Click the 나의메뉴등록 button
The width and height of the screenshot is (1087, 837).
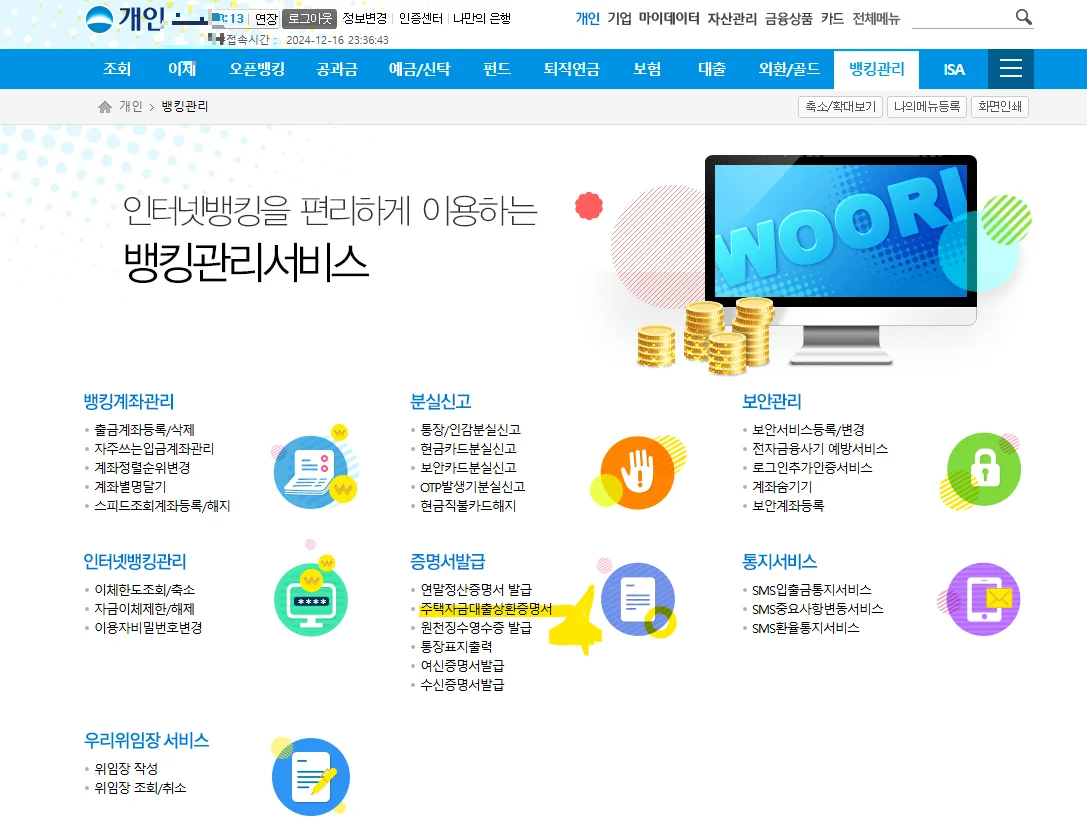coord(927,107)
